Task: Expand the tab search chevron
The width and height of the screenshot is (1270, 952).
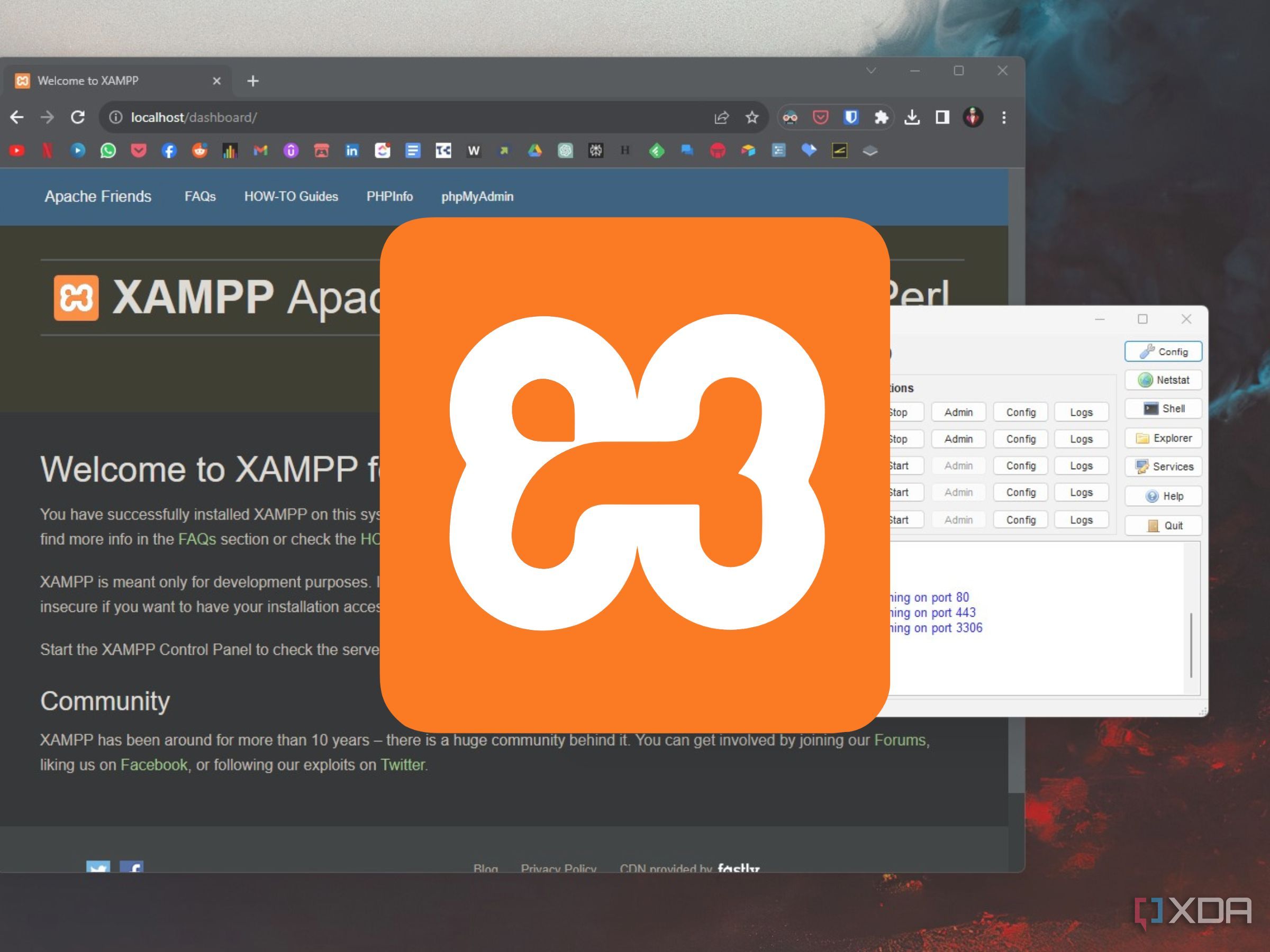Action: pos(871,70)
